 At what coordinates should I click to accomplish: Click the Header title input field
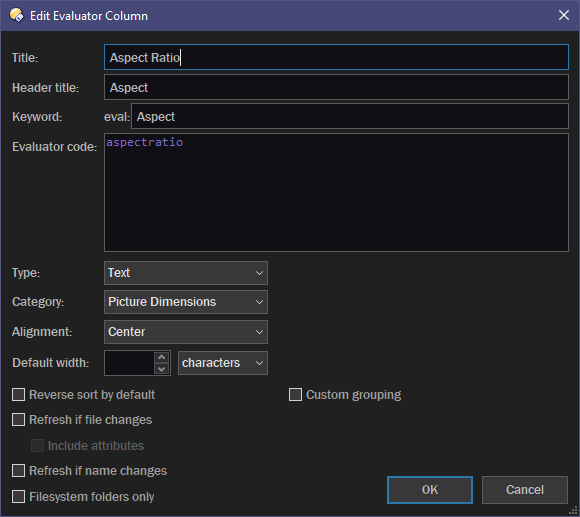click(x=336, y=87)
